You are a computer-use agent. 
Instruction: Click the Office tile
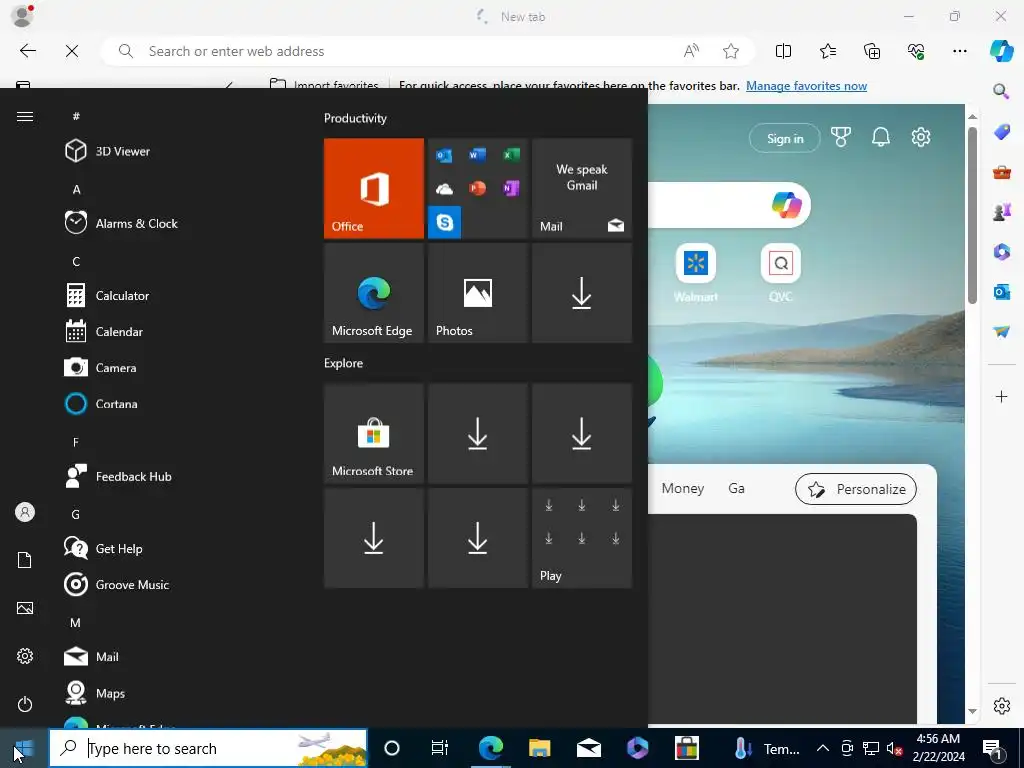(374, 188)
